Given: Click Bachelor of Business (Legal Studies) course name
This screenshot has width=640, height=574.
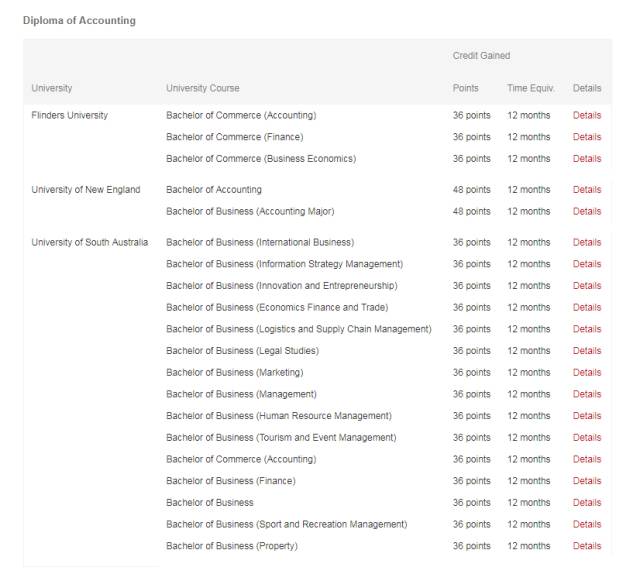Looking at the screenshot, I should point(242,351).
